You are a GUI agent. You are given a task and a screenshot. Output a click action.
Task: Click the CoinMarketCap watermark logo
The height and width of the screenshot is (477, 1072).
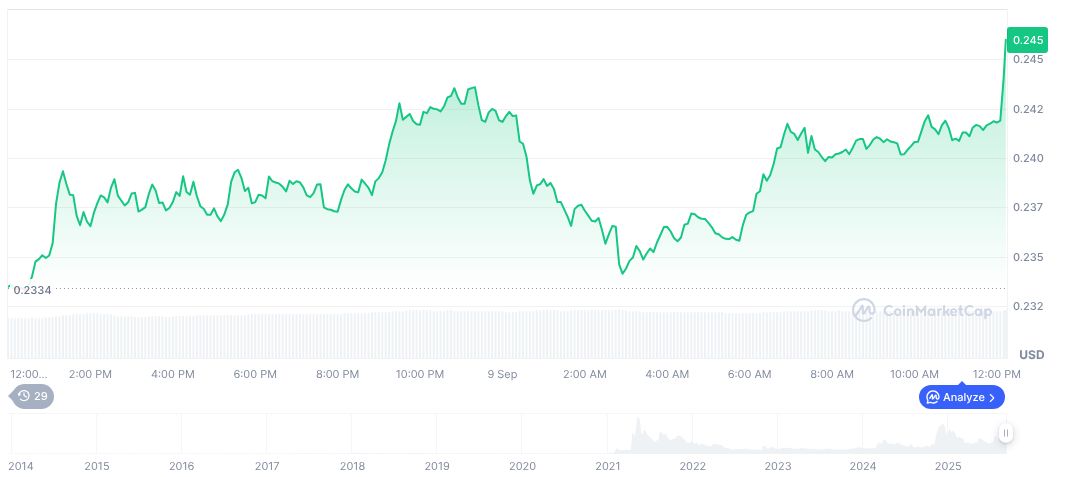coord(921,311)
